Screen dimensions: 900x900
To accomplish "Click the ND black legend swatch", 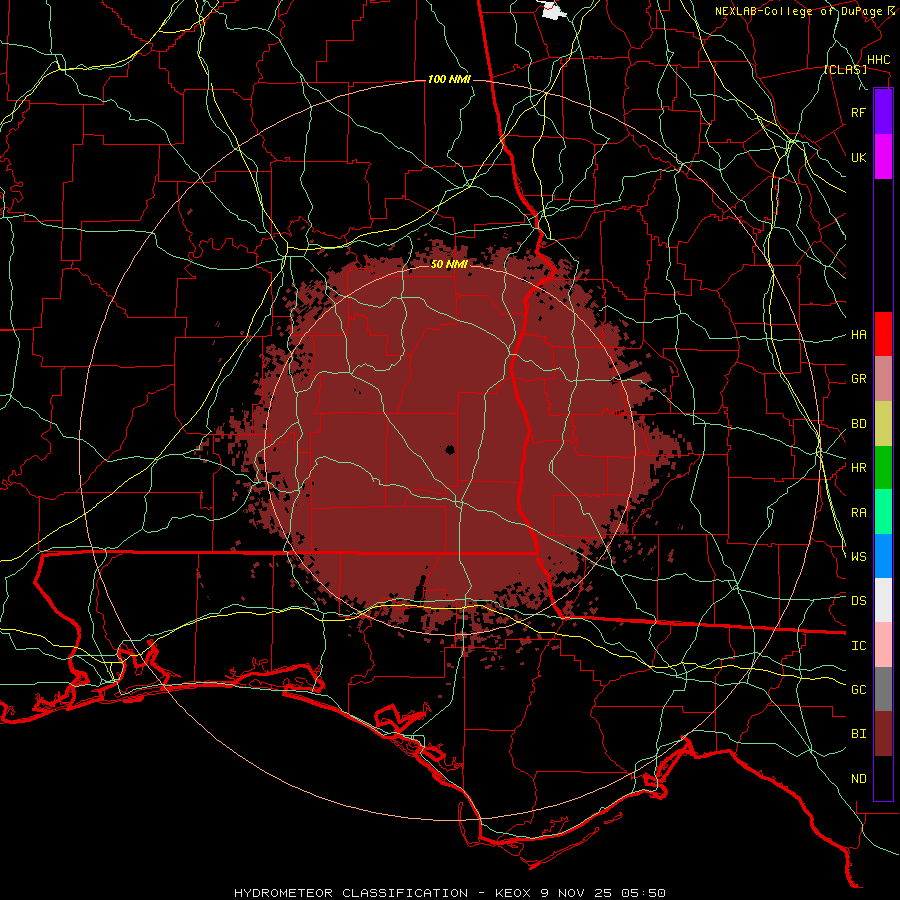I will pos(883,778).
